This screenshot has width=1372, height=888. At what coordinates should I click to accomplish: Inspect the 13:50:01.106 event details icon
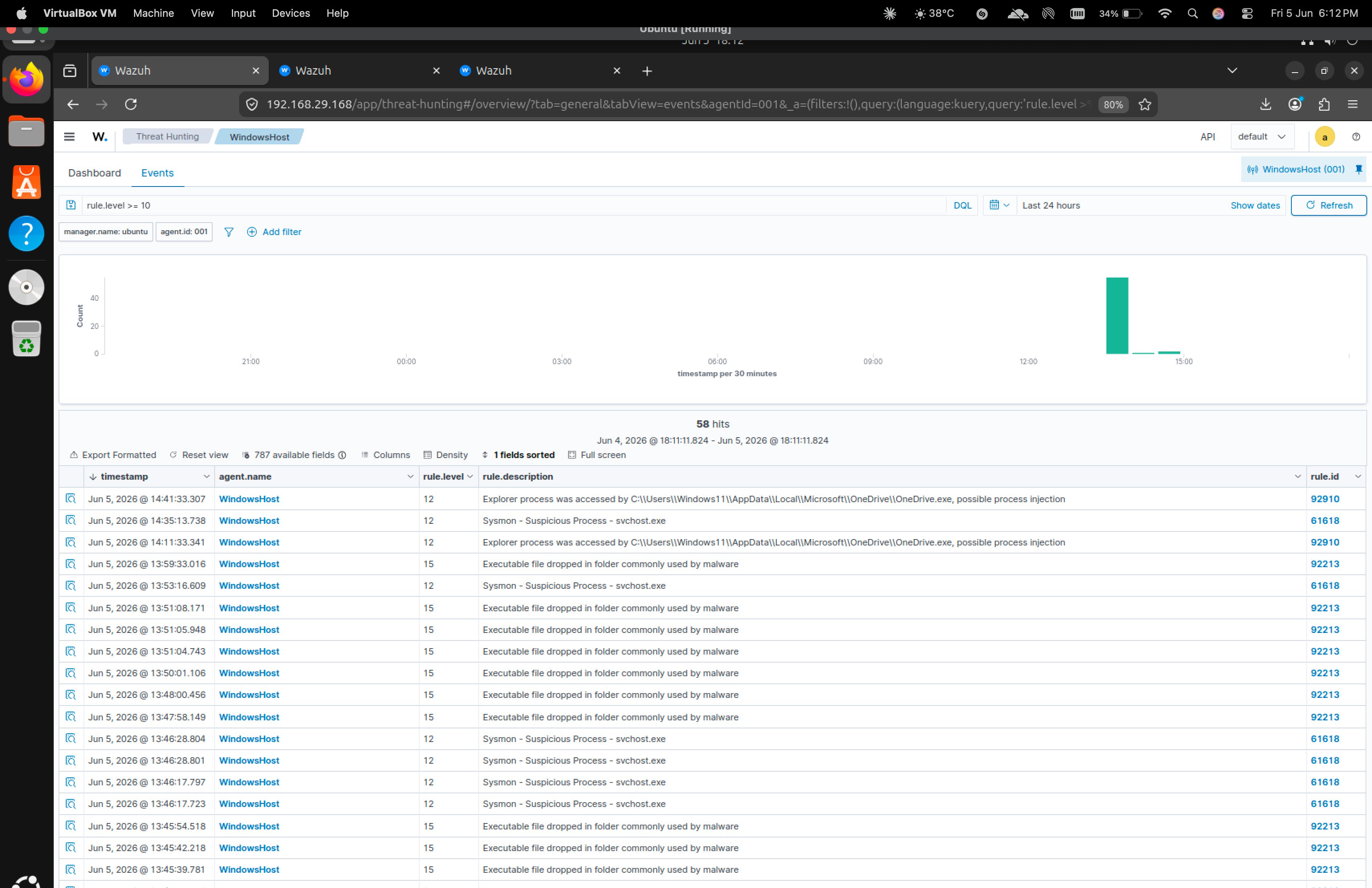[70, 673]
